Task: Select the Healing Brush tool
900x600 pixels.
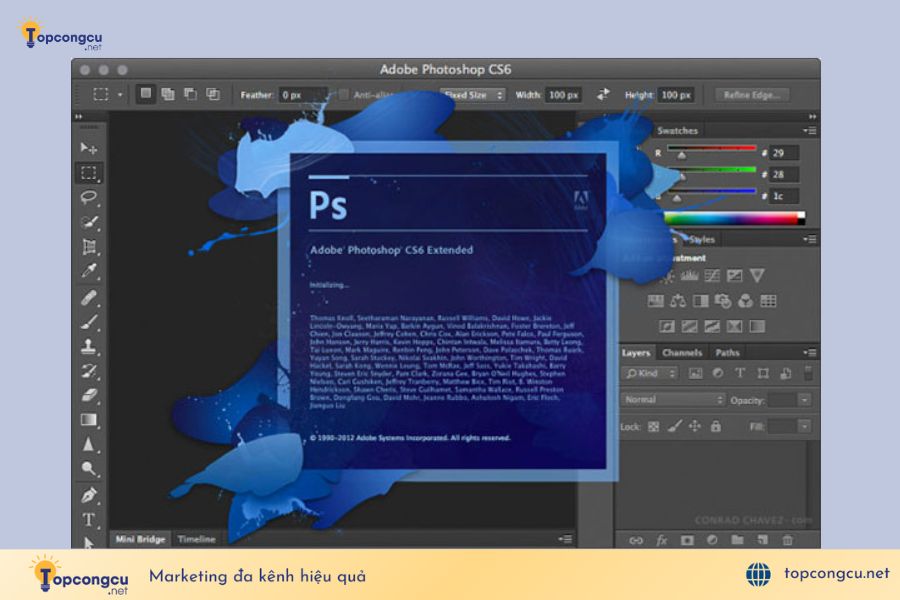Action: (89, 298)
